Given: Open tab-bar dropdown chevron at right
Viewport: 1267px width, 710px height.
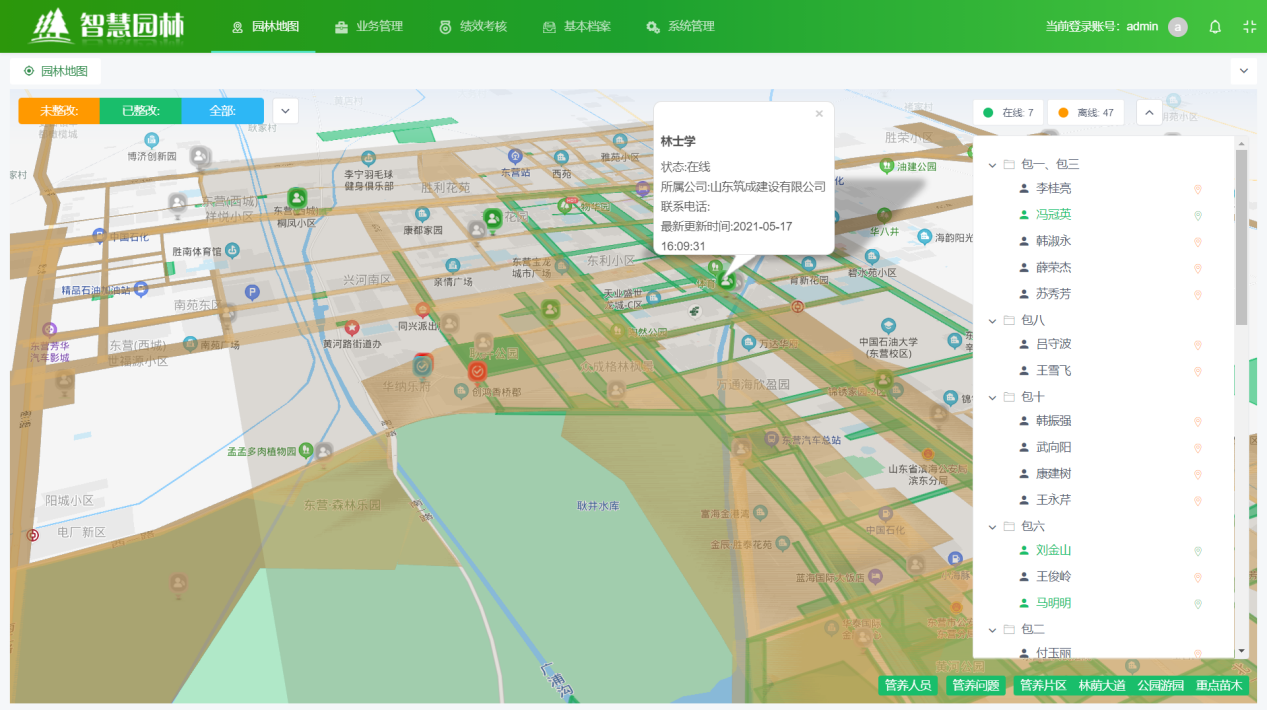Looking at the screenshot, I should tap(1244, 71).
